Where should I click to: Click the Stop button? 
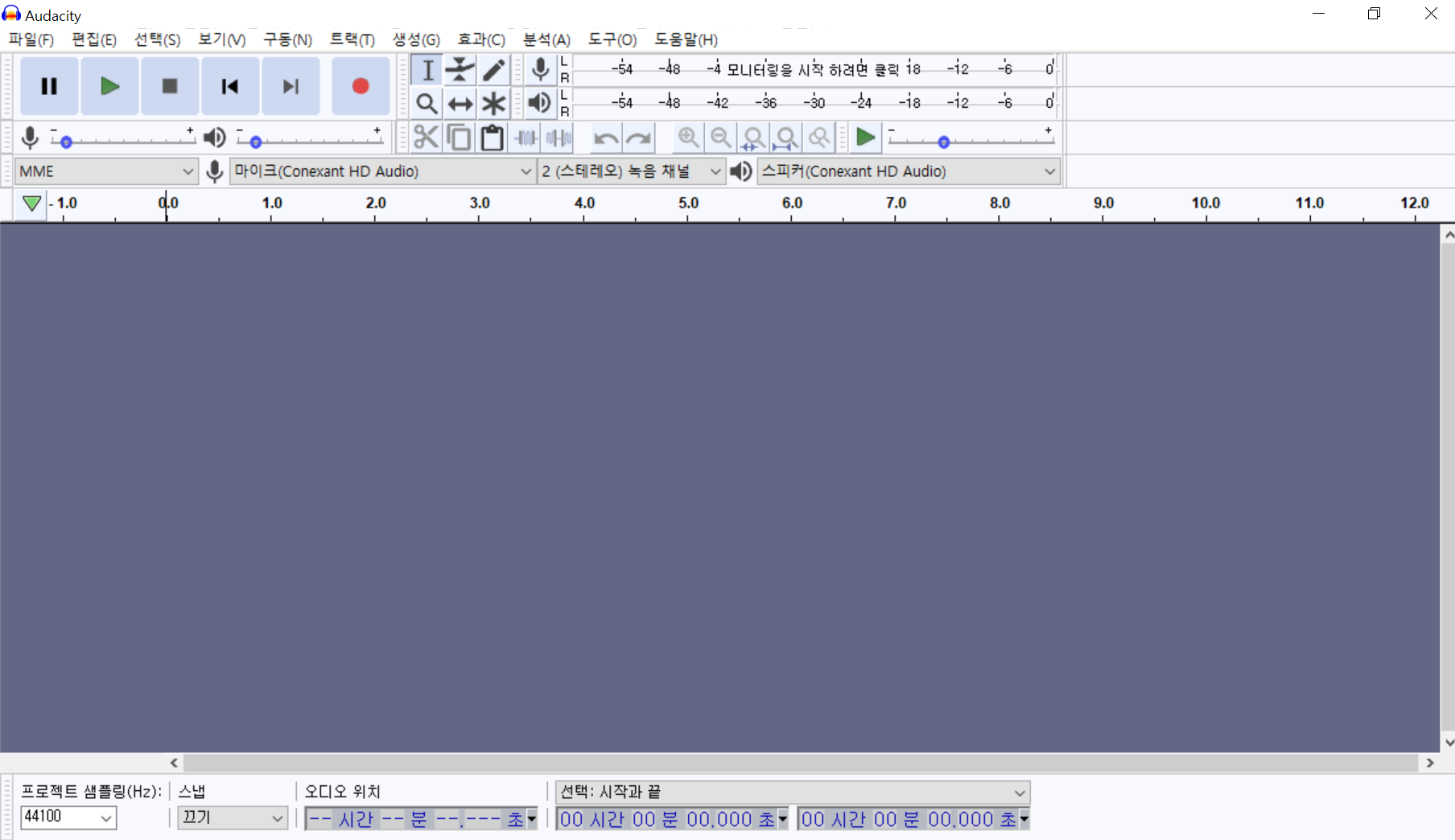pyautogui.click(x=170, y=86)
